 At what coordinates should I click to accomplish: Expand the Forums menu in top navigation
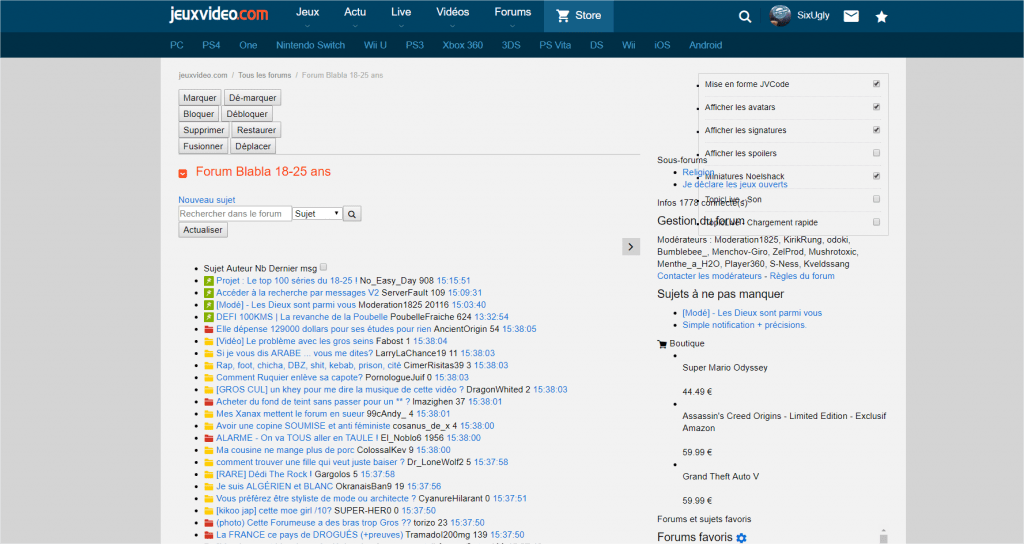[x=512, y=14]
